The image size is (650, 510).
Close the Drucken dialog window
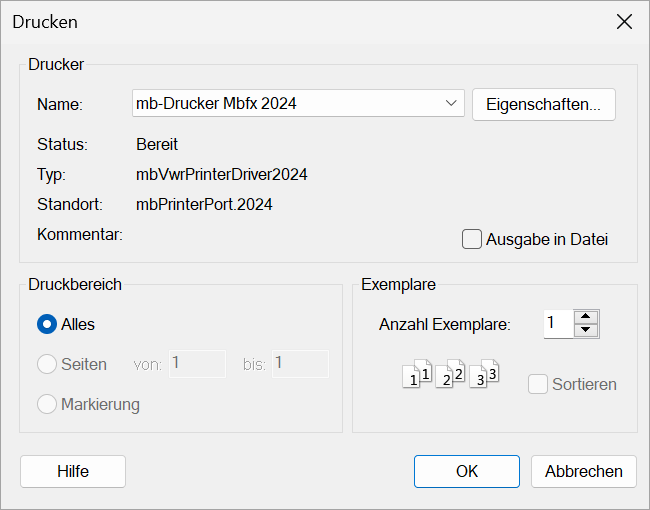pyautogui.click(x=624, y=22)
